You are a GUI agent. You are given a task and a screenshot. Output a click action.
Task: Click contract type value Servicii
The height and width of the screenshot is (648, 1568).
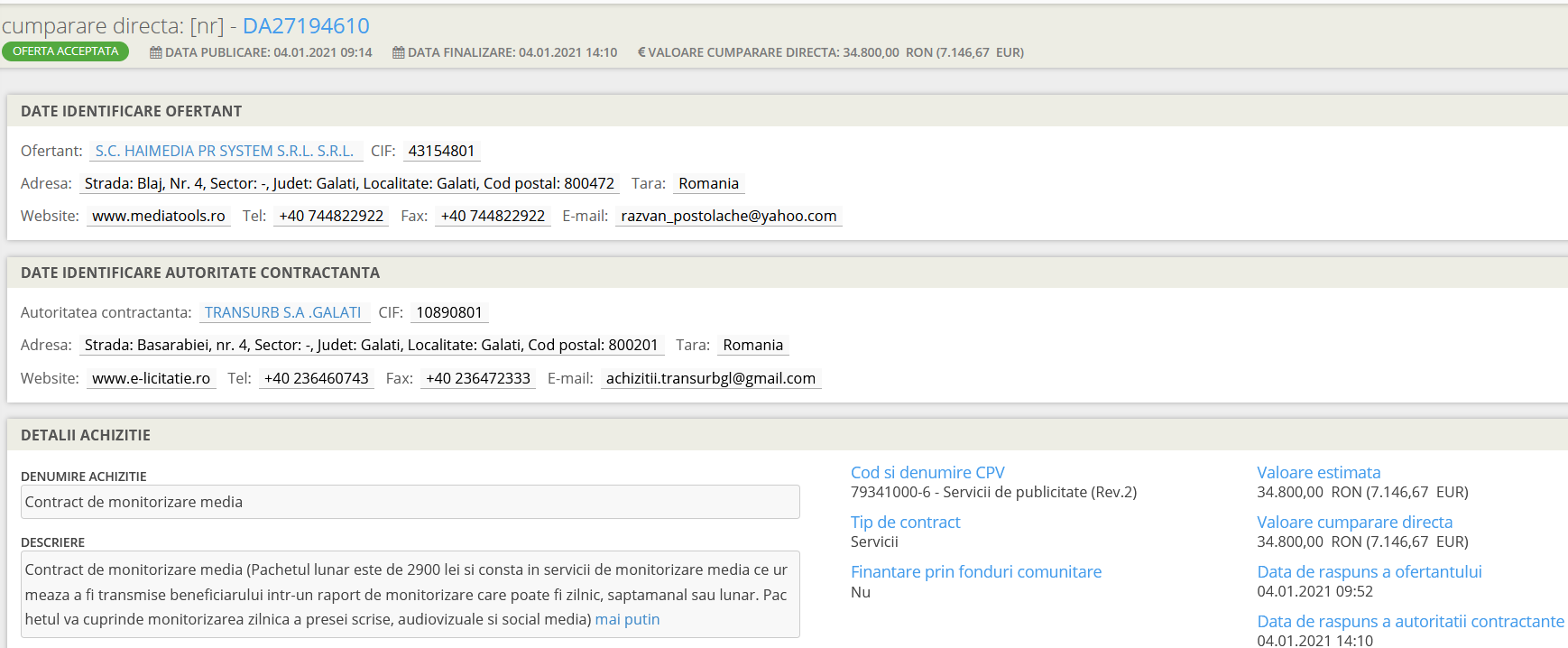(874, 542)
